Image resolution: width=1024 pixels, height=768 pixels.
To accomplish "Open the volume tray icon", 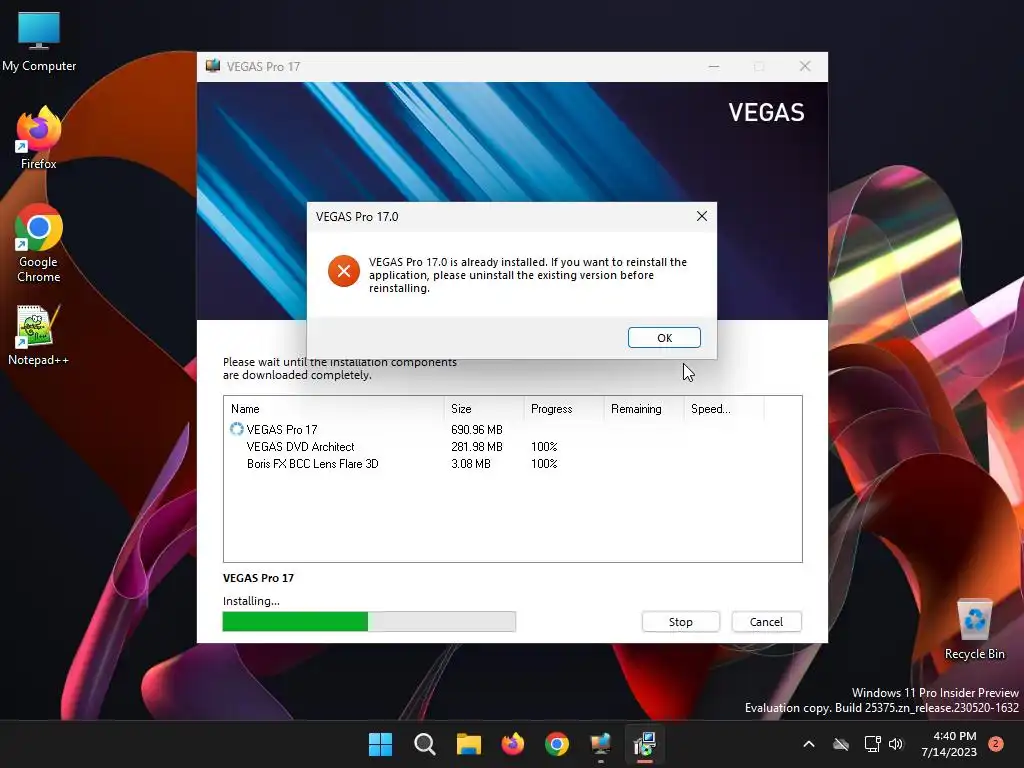I will click(896, 744).
